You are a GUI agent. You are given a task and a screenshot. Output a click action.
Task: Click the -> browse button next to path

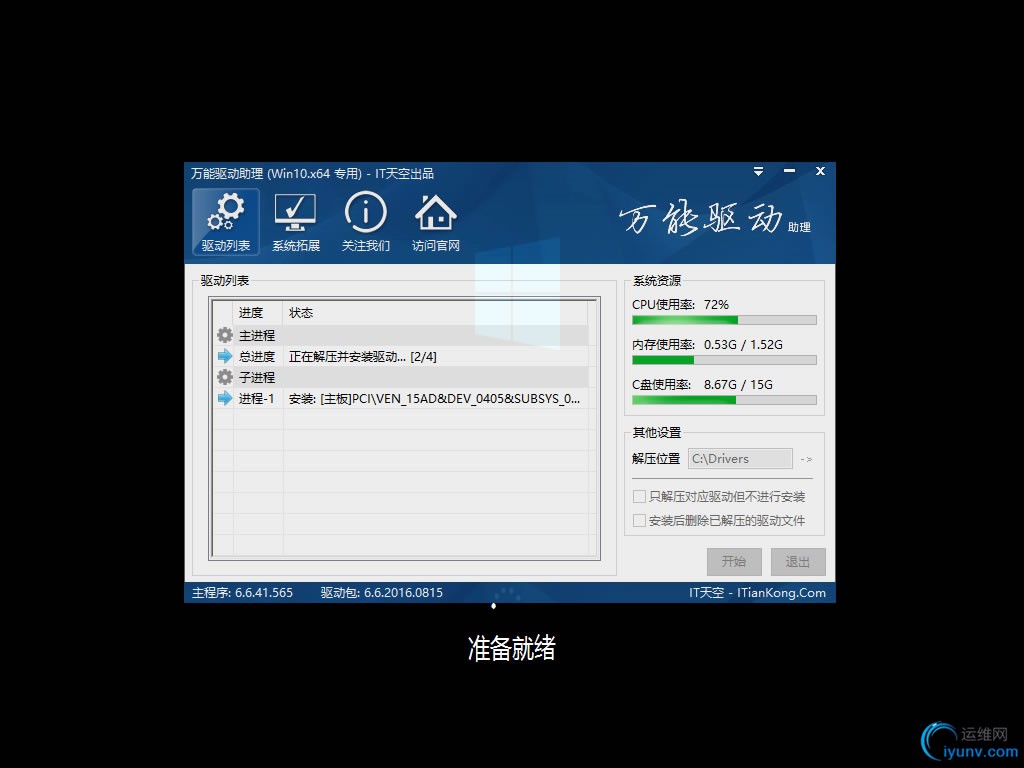pyautogui.click(x=806, y=459)
